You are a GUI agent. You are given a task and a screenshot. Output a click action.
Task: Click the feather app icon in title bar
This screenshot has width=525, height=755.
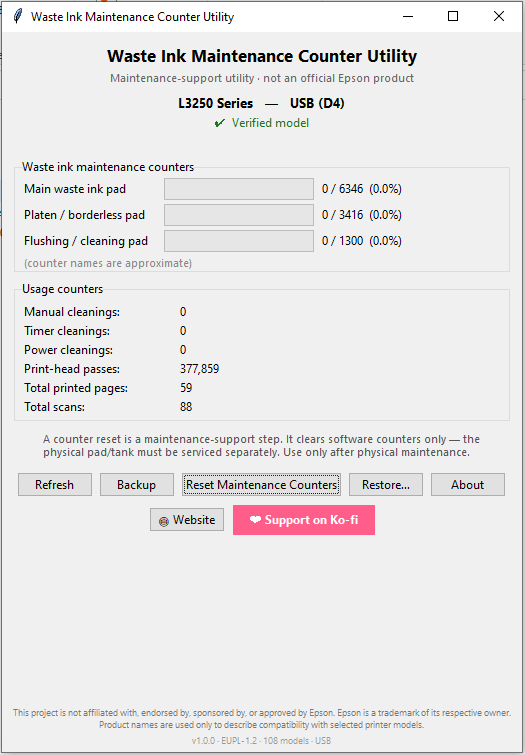tap(18, 16)
